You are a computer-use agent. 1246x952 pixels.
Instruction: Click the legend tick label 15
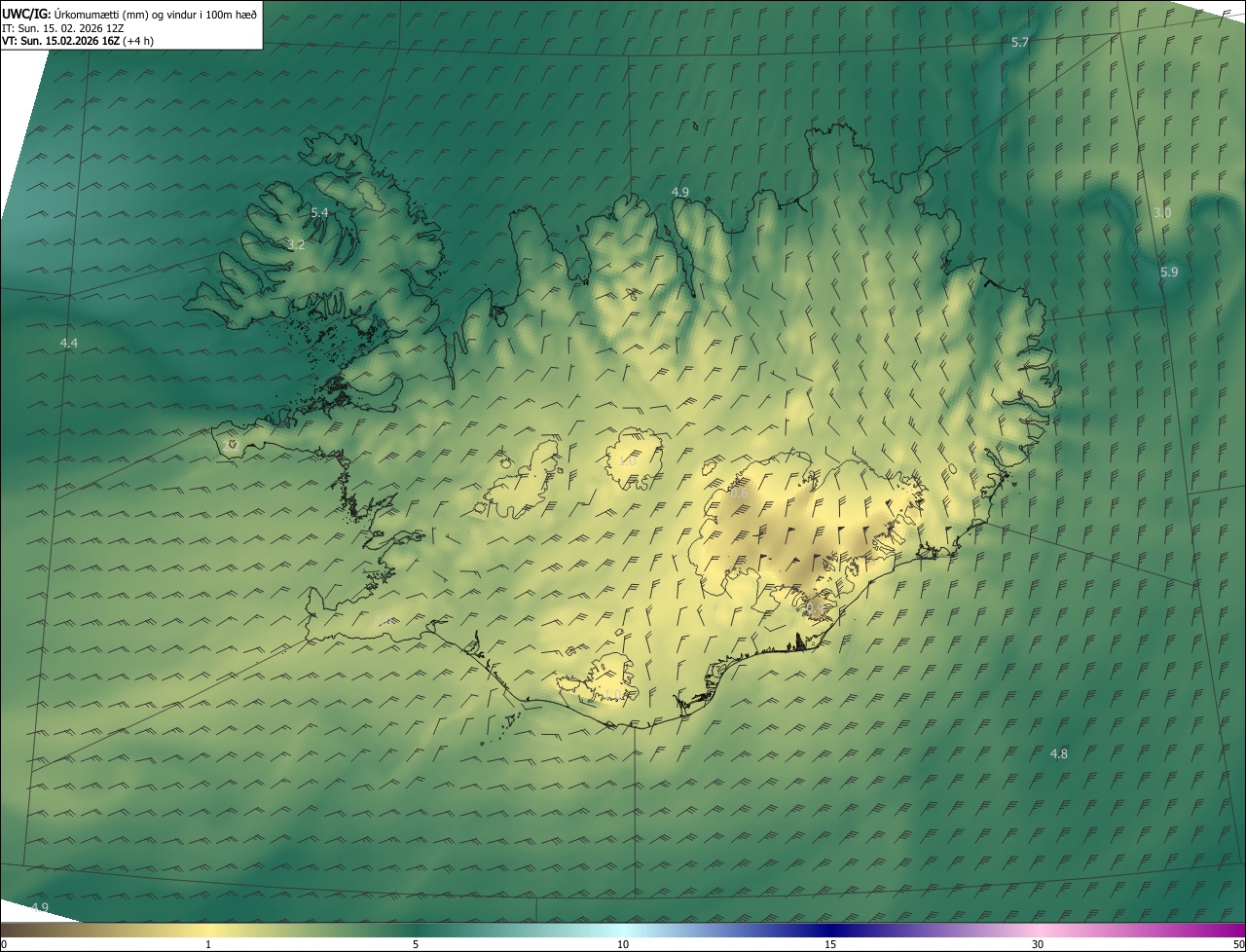830,944
